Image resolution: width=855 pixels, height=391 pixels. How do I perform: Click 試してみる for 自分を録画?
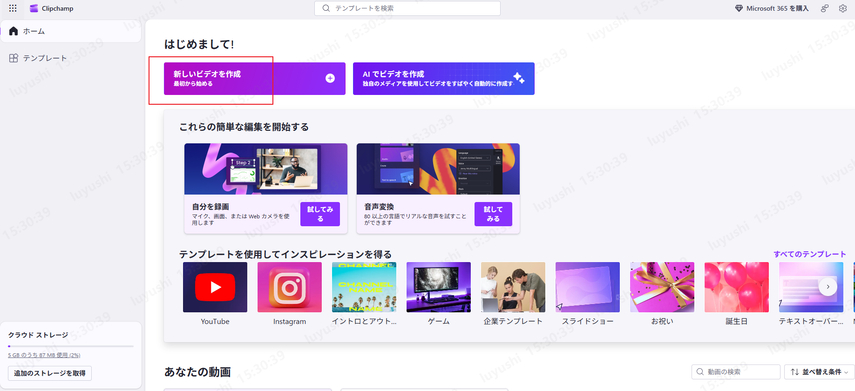320,214
